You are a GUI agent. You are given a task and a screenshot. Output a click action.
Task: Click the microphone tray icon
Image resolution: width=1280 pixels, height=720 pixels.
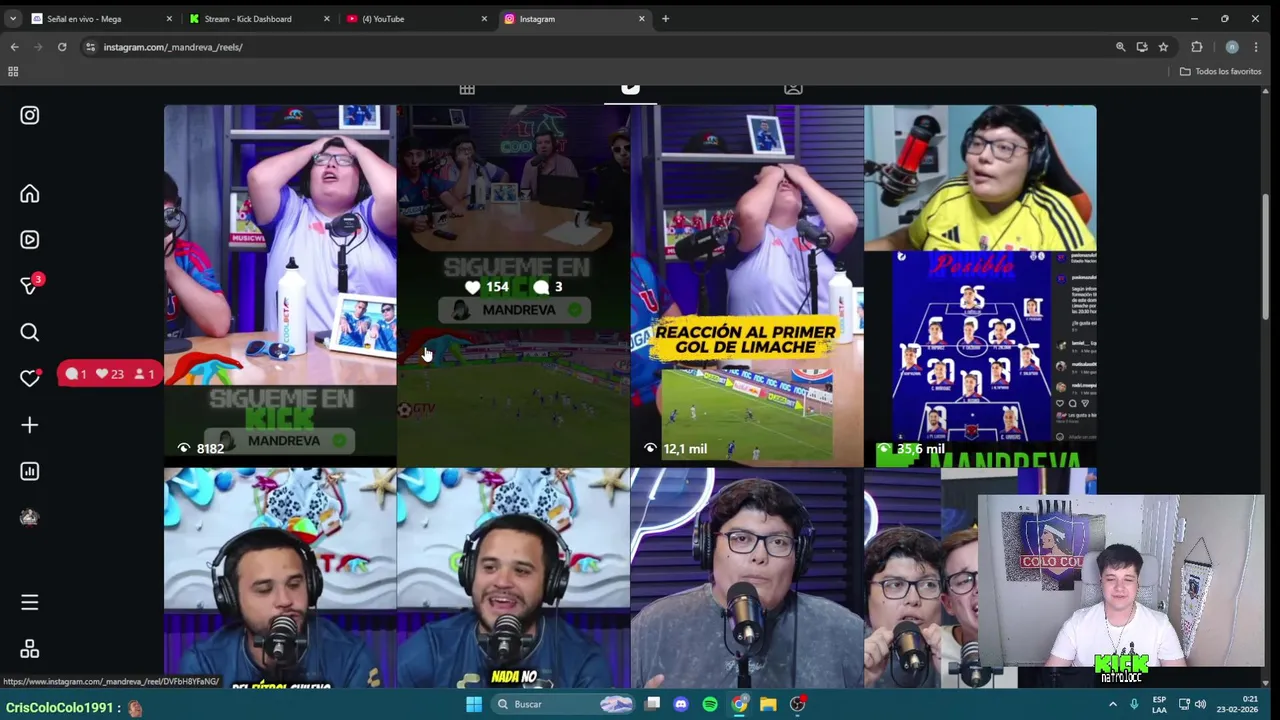pyautogui.click(x=1134, y=704)
